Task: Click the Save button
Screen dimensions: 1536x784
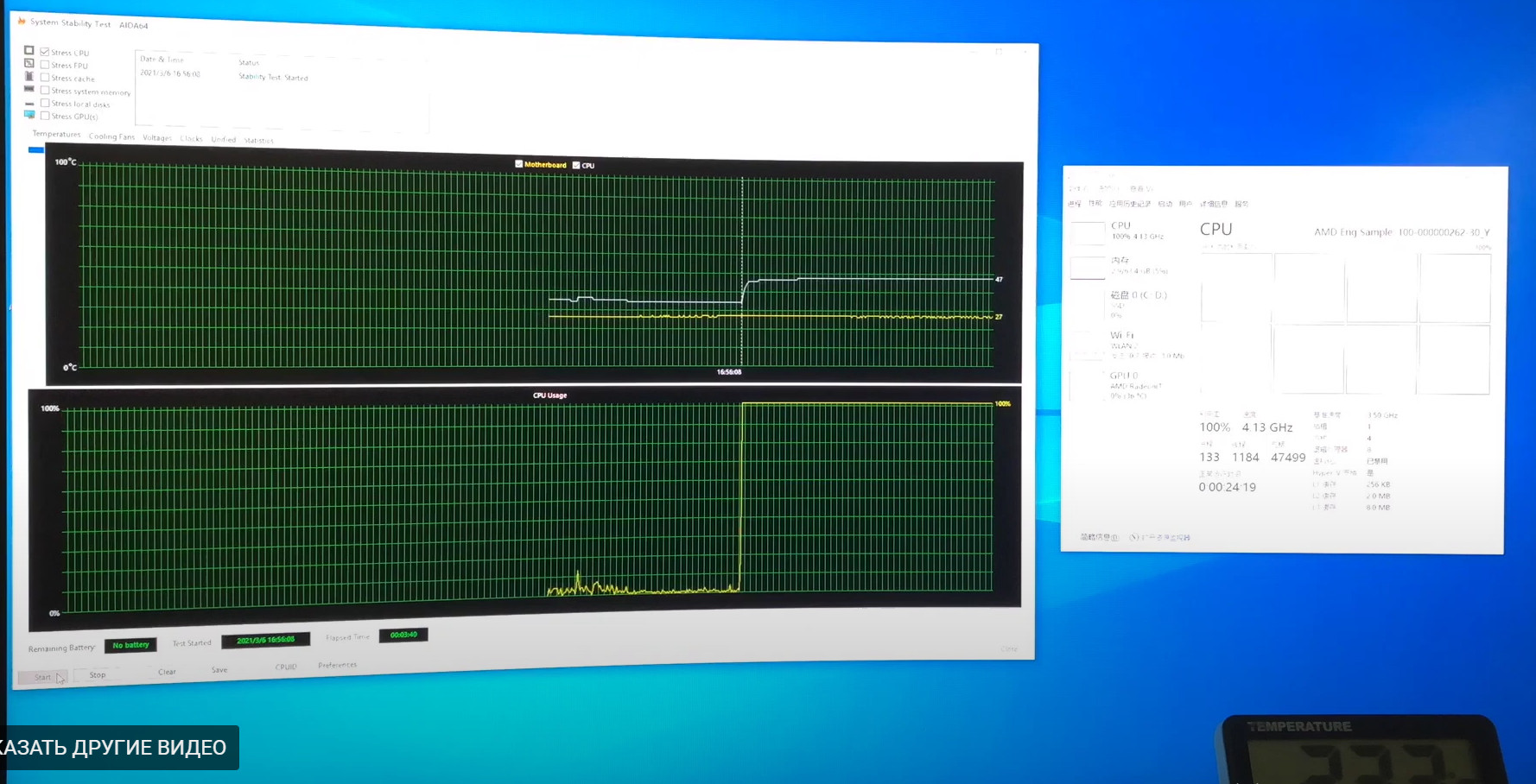Action: (219, 670)
